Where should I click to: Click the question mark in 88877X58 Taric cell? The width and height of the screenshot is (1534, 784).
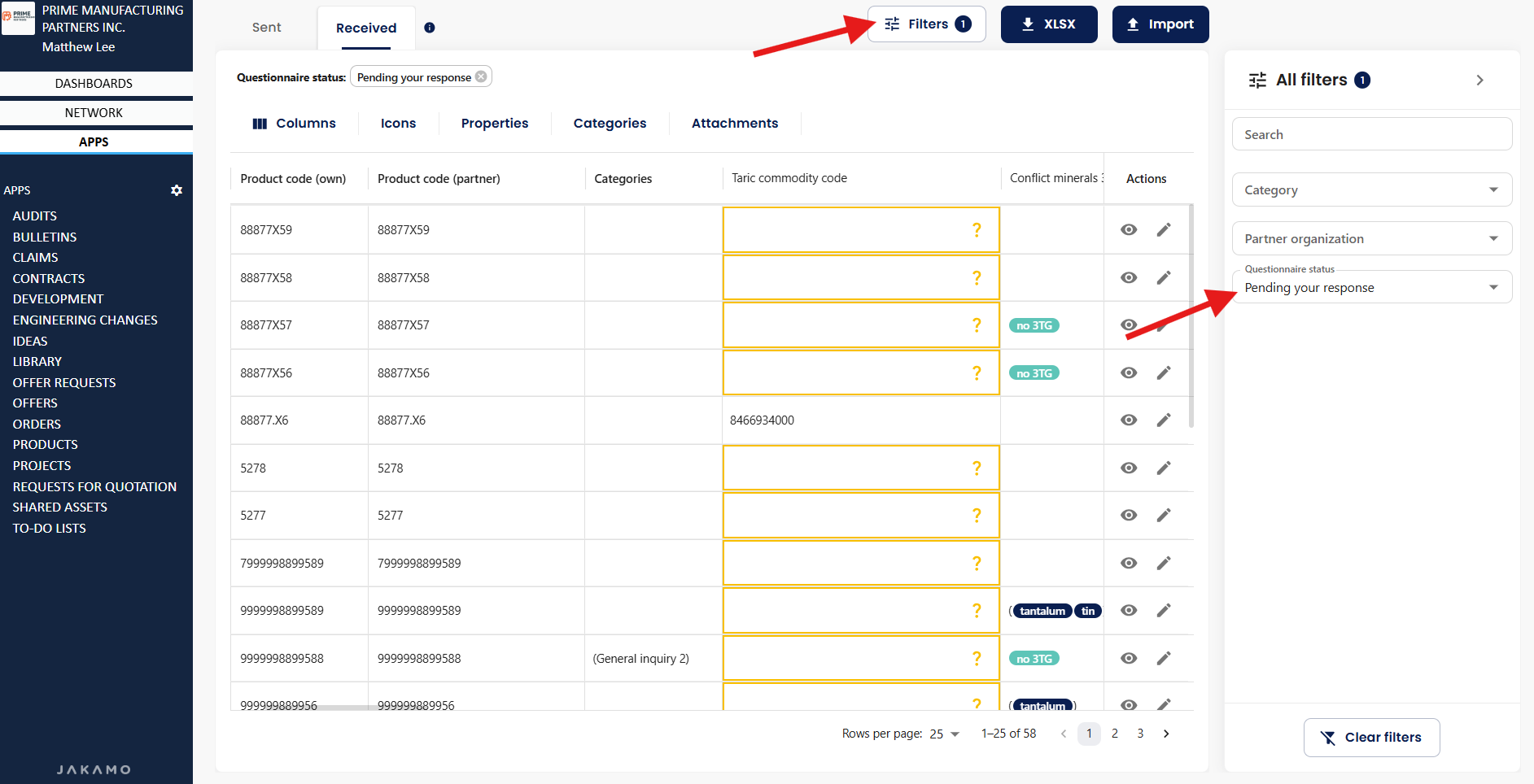click(x=977, y=278)
